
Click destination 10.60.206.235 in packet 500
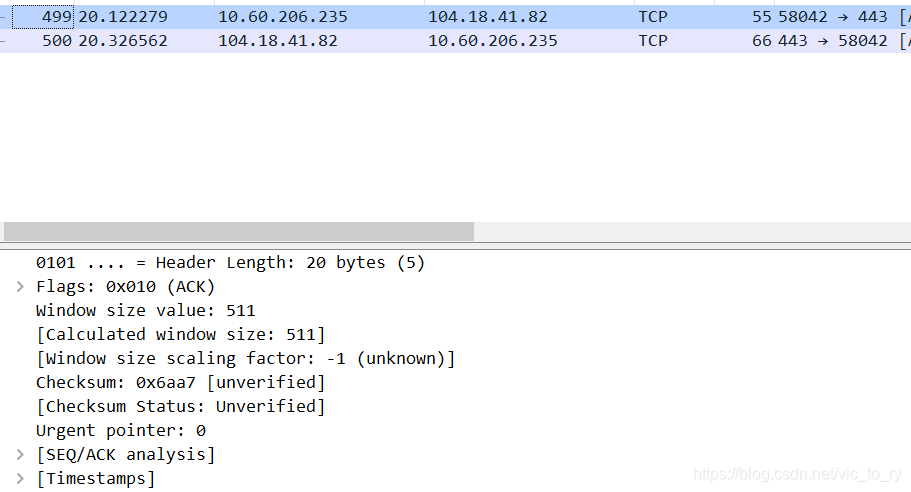point(493,41)
